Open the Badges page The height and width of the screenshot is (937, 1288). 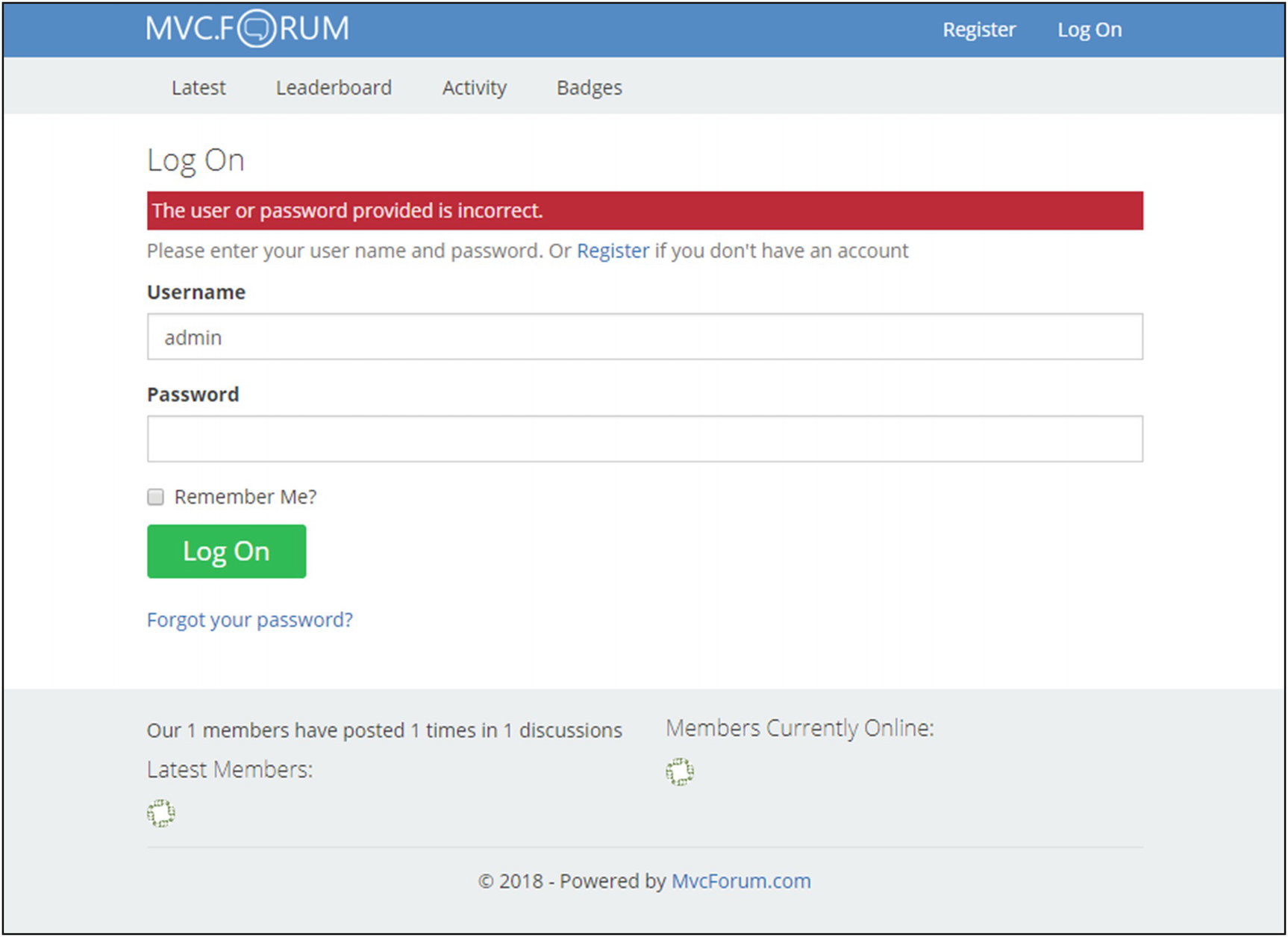pyautogui.click(x=590, y=87)
